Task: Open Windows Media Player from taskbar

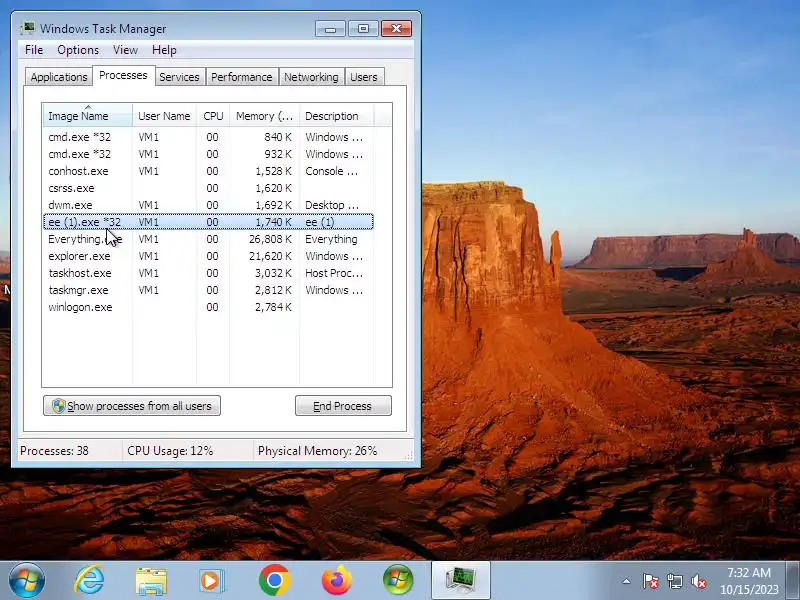Action: (x=211, y=581)
